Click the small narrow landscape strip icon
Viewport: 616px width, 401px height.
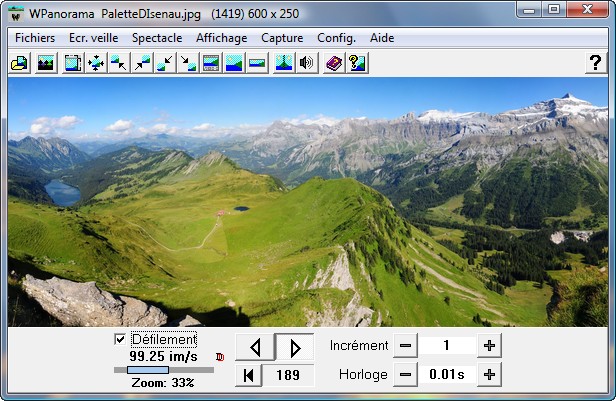coord(257,63)
